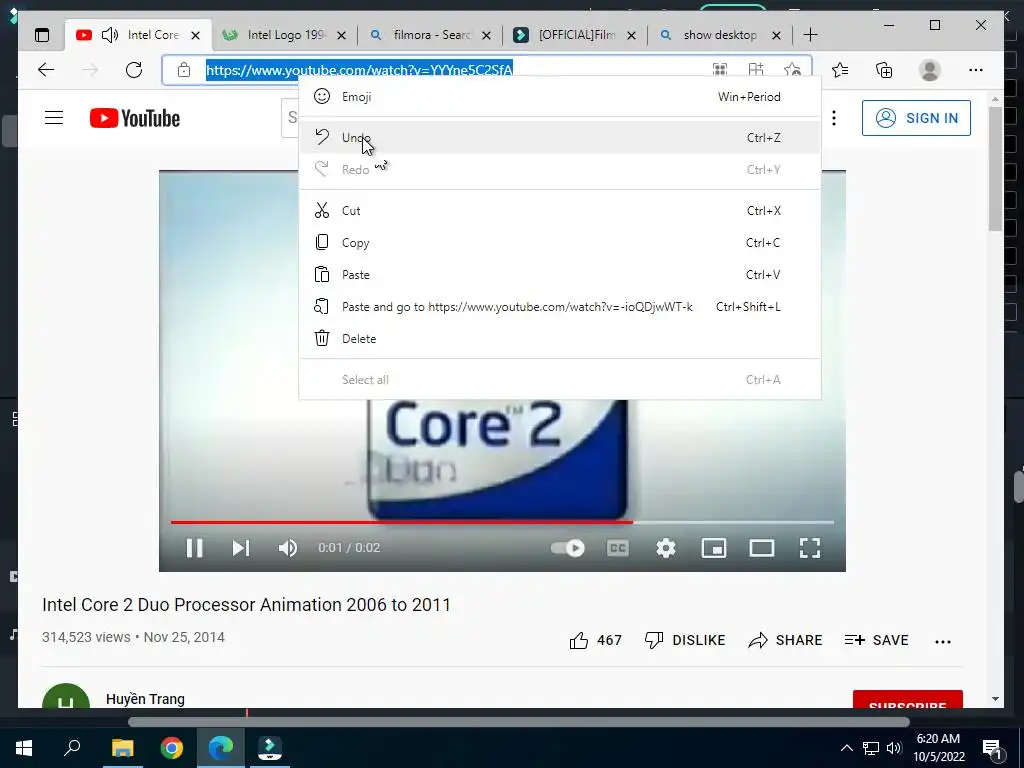
Task: Enter full screen video mode
Action: 810,548
